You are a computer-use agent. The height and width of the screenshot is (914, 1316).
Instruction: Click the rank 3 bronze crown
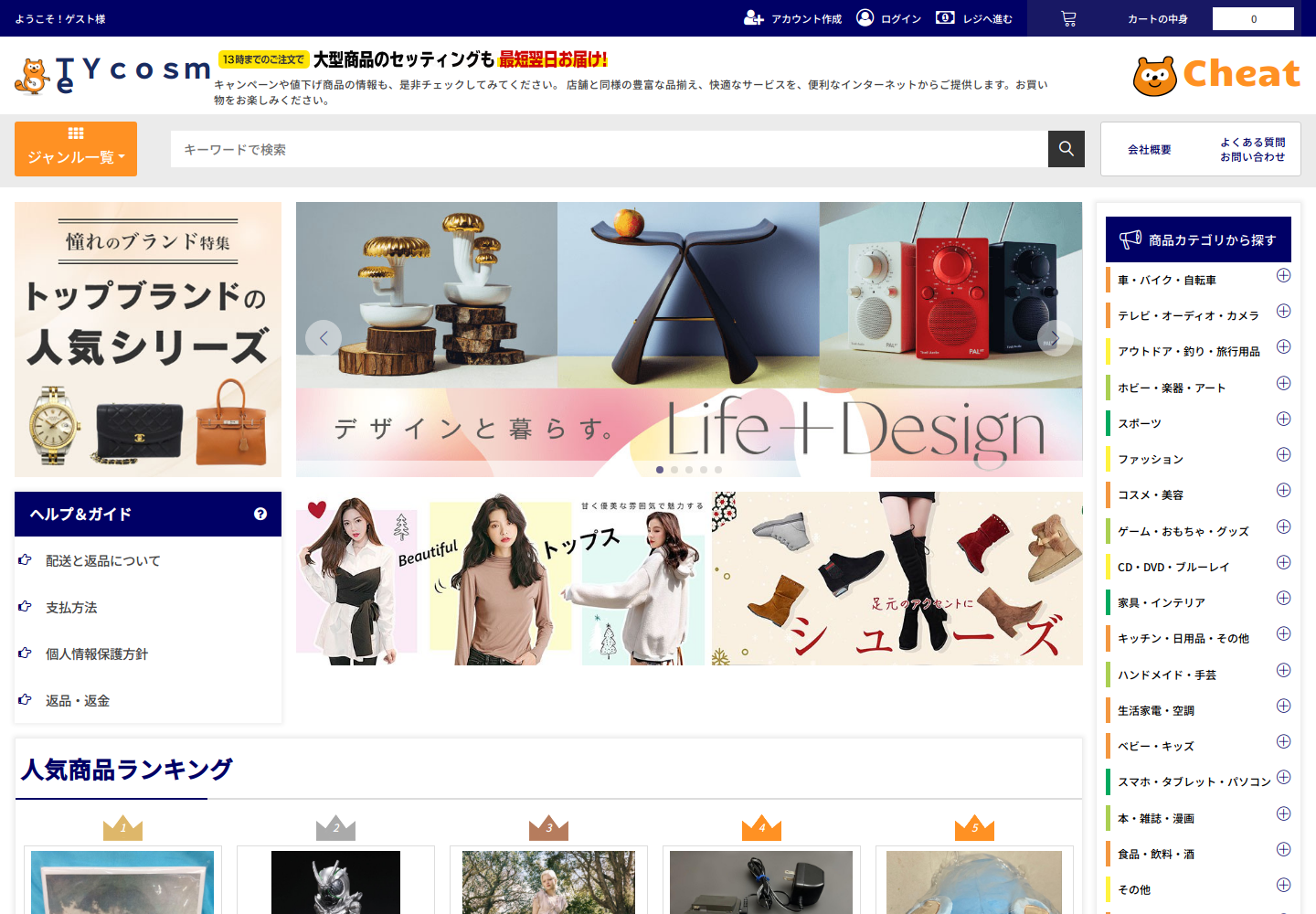coord(548,827)
